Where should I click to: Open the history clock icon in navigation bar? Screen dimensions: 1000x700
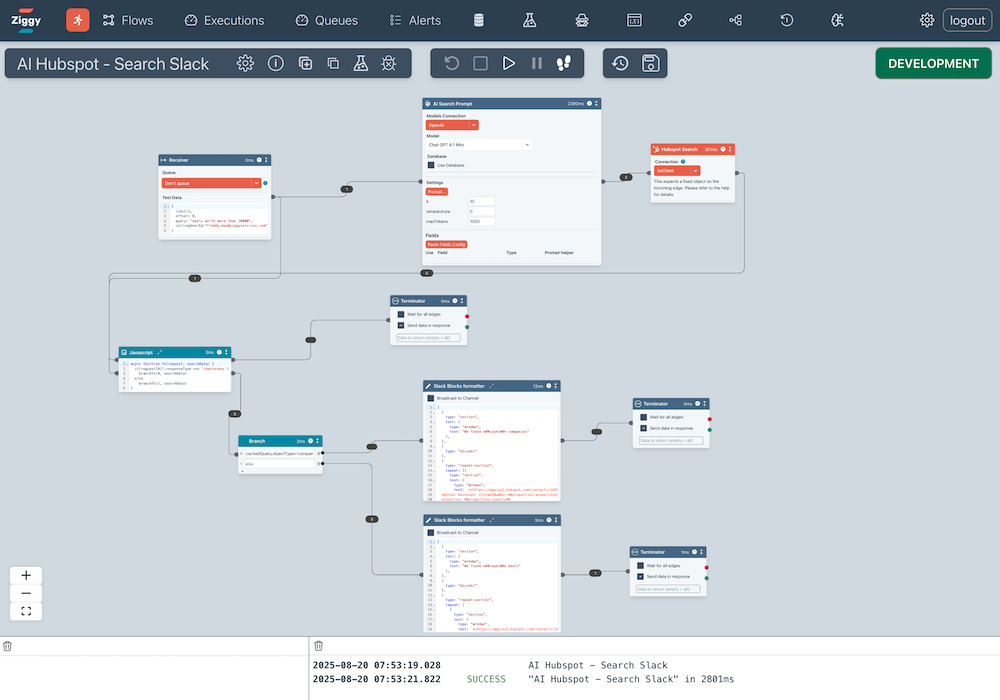787,20
